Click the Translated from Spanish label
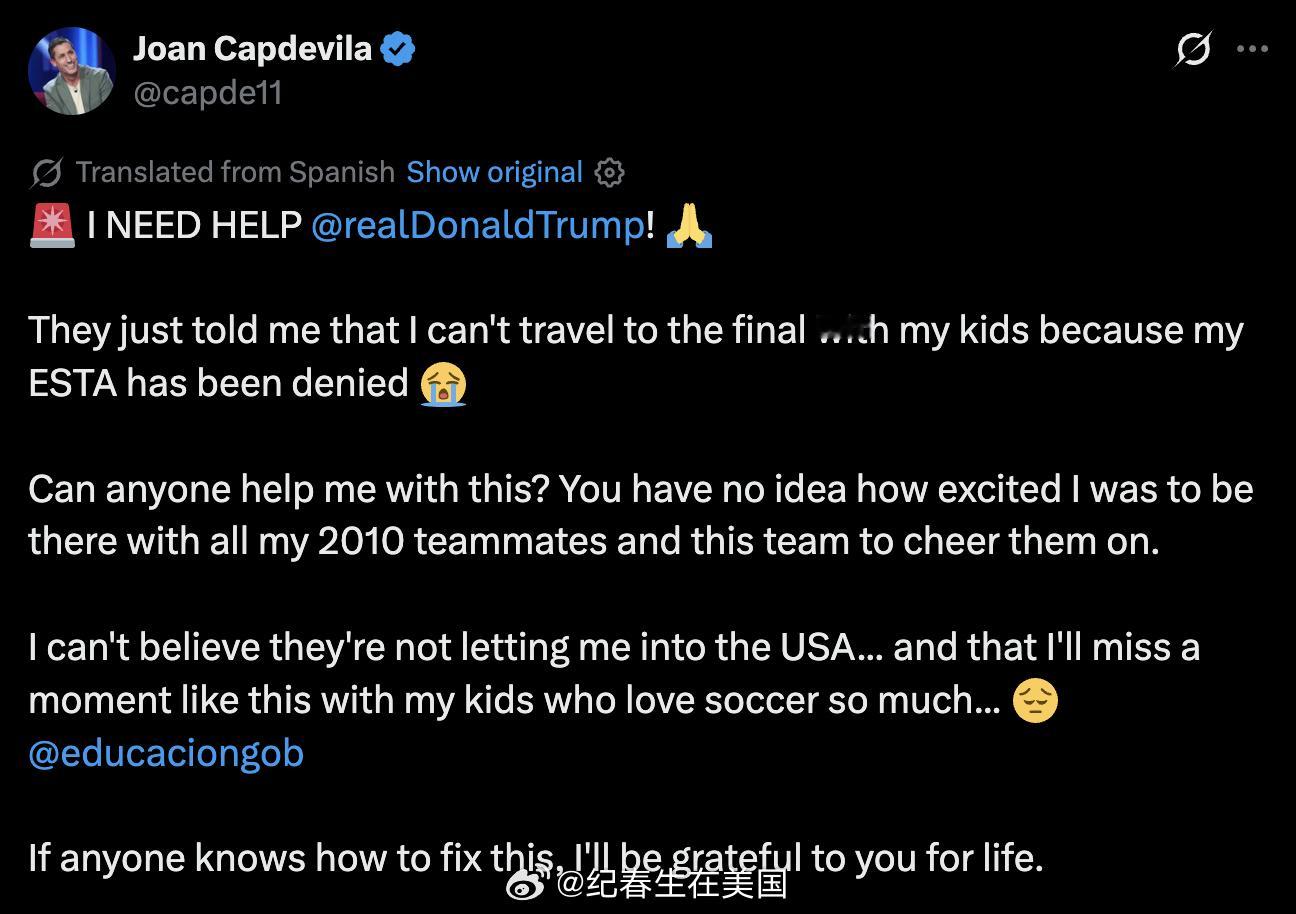1296x914 pixels. click(x=236, y=172)
